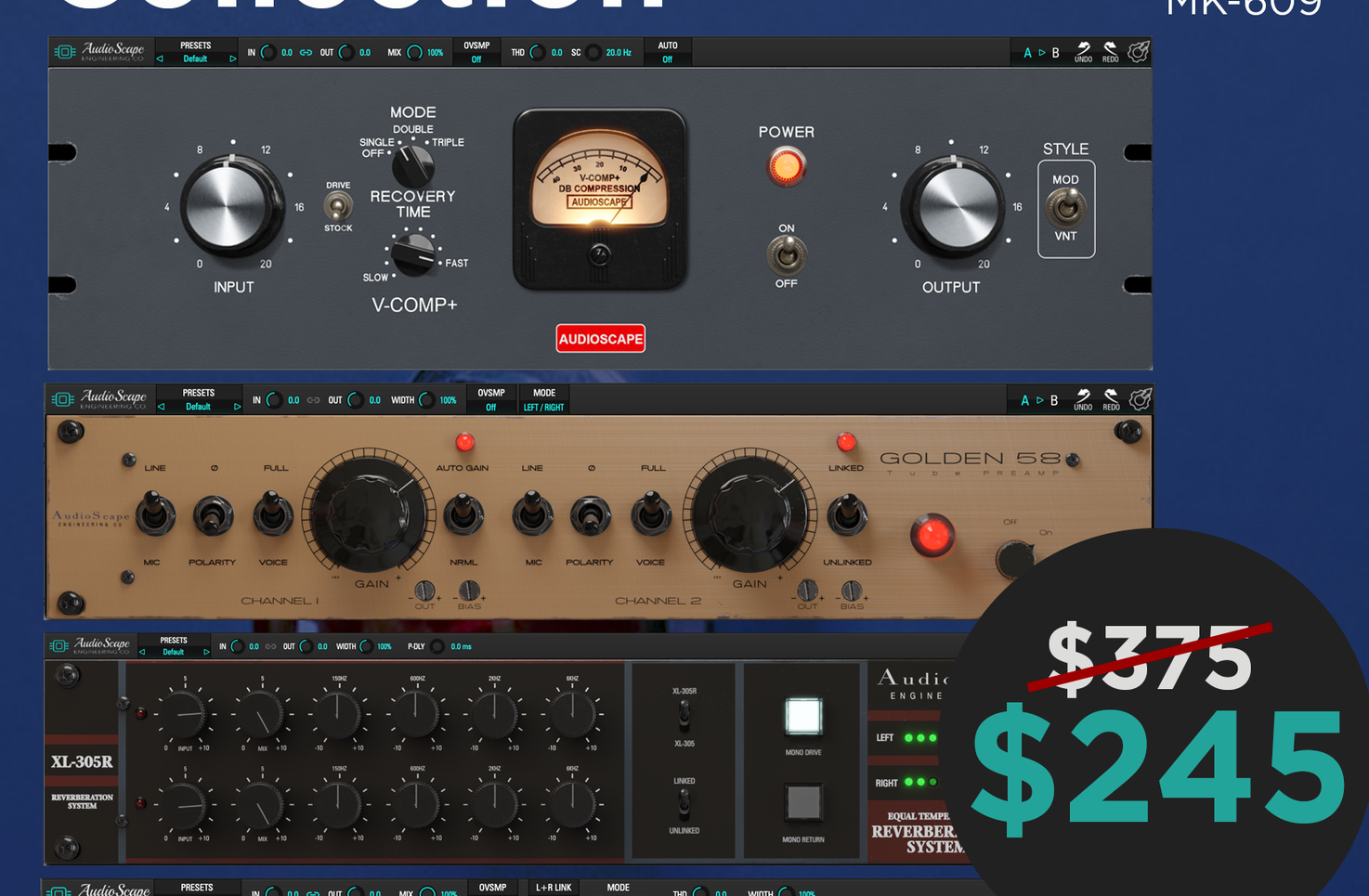Select next preset arrow in V-Comp+ presets
The width and height of the screenshot is (1369, 896).
tap(232, 58)
